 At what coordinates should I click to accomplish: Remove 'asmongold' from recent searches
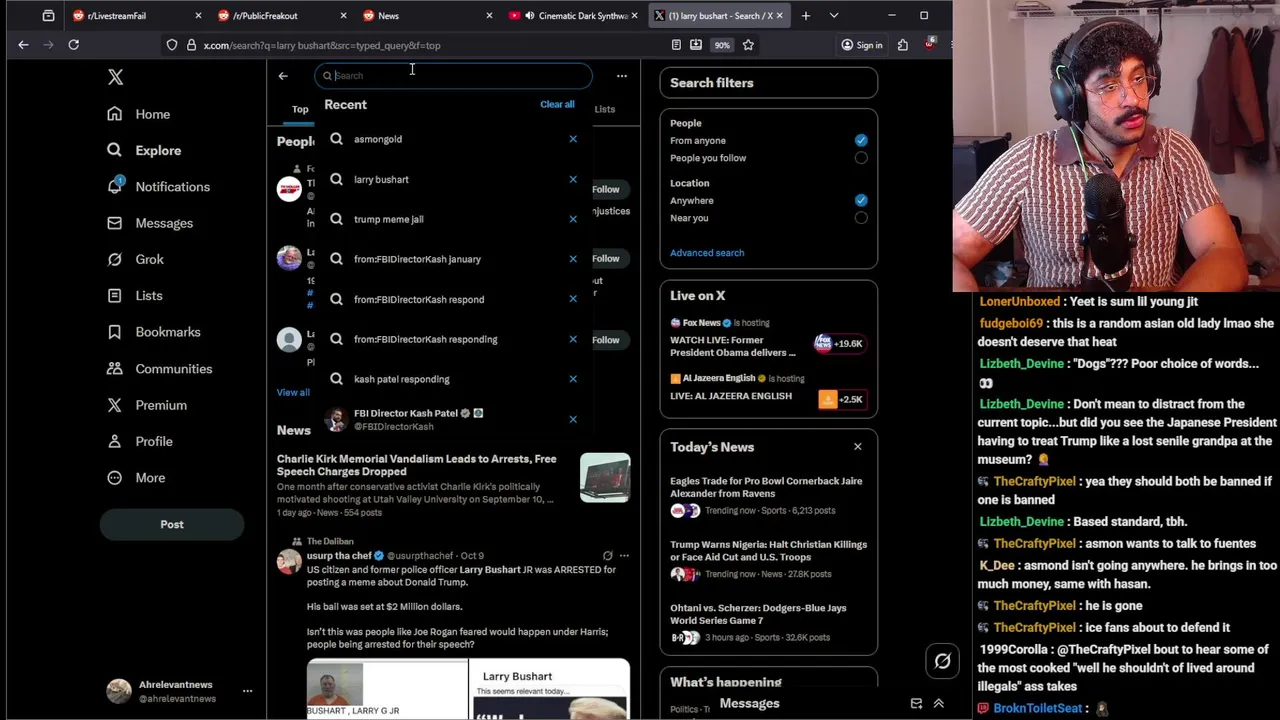click(x=573, y=139)
